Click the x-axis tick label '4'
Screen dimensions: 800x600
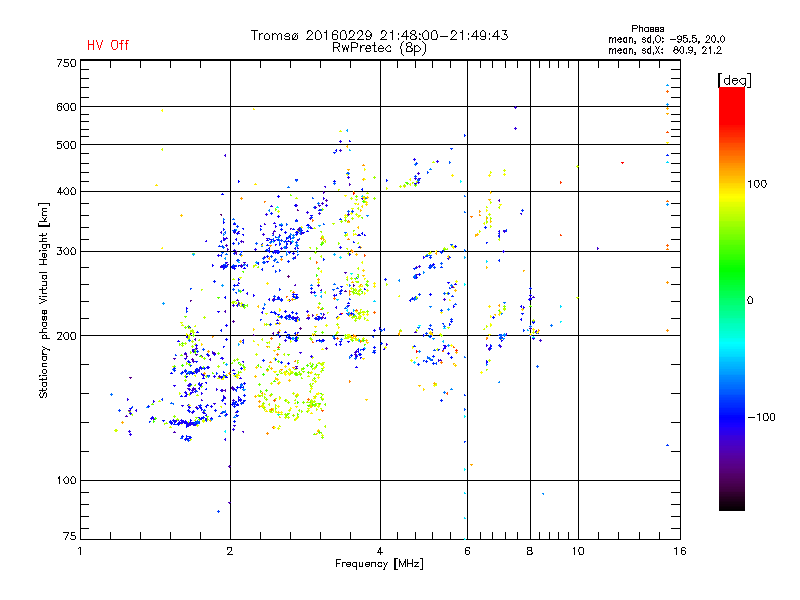coord(380,551)
